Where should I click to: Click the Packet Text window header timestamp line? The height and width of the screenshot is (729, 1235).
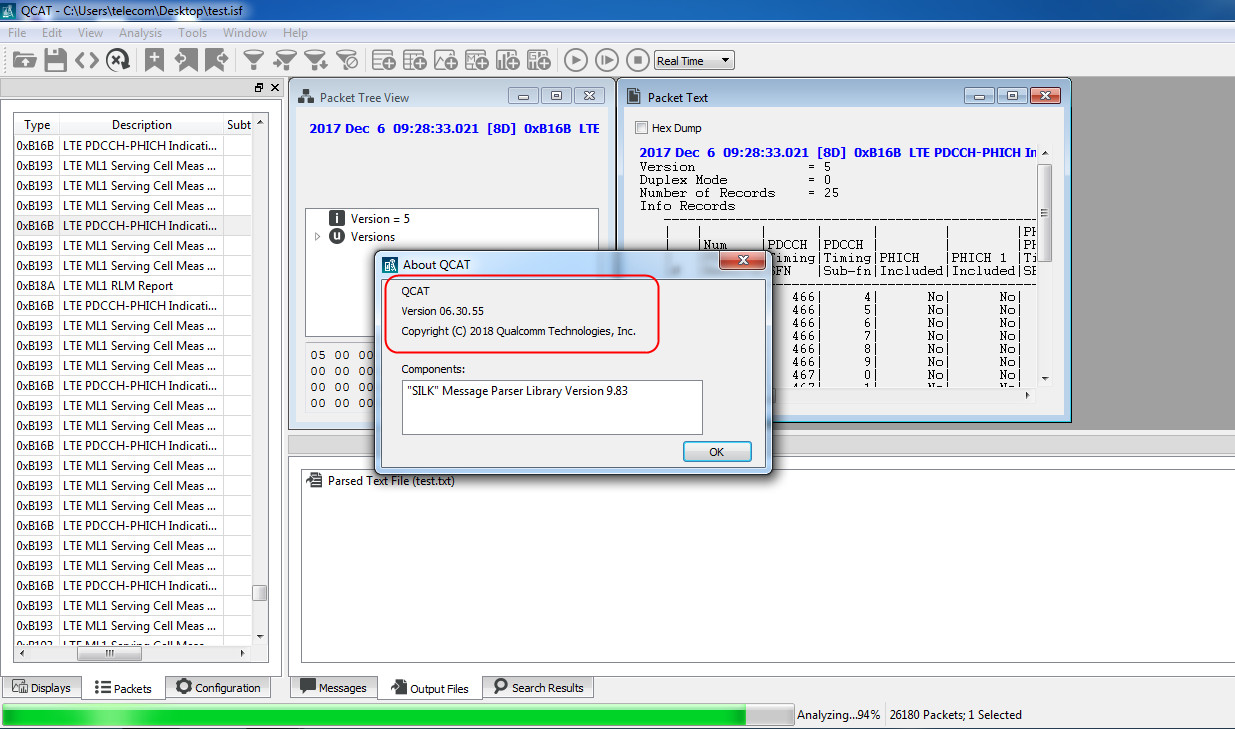pos(838,153)
